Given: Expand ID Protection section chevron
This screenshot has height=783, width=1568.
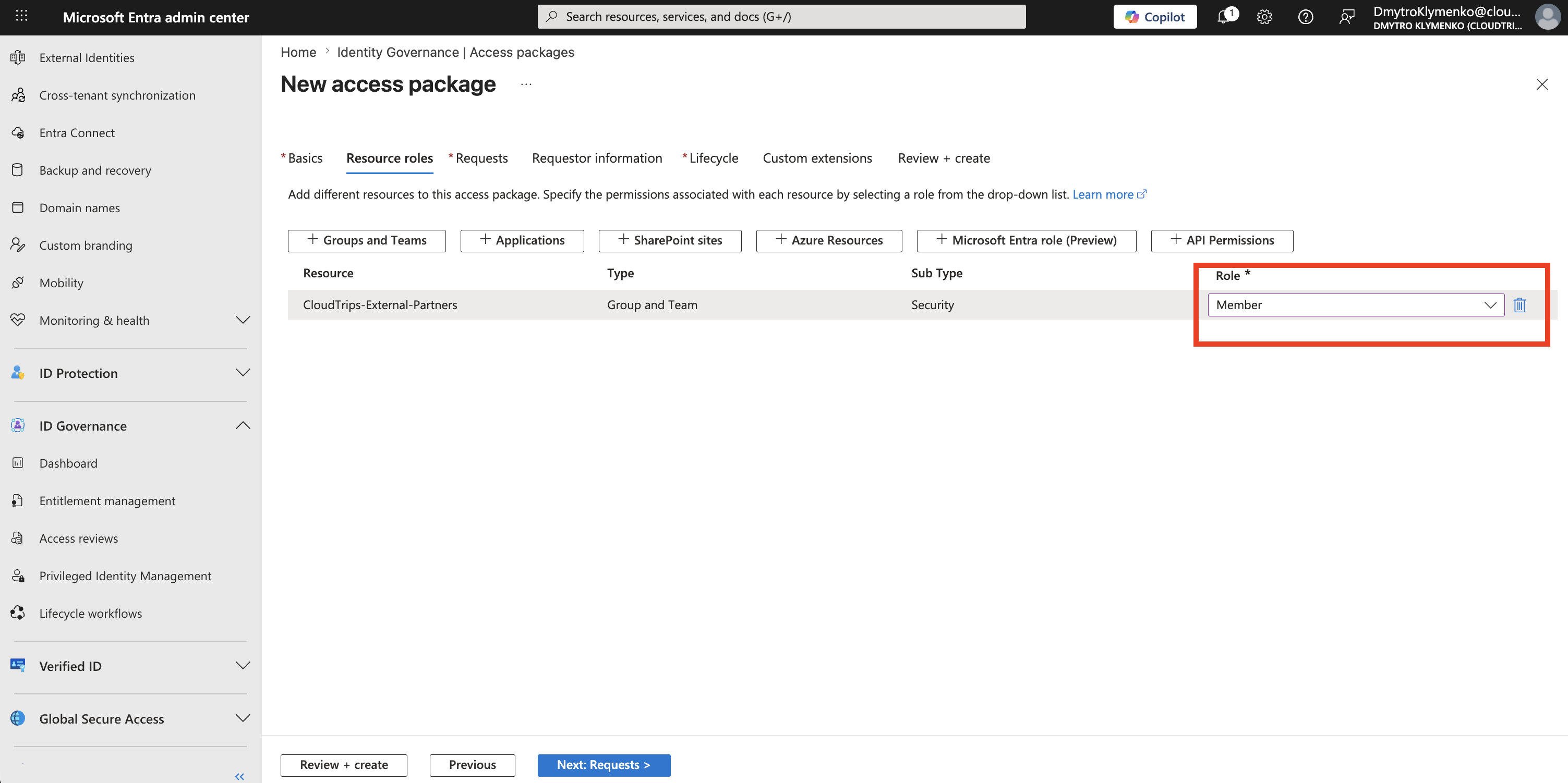Looking at the screenshot, I should (243, 373).
